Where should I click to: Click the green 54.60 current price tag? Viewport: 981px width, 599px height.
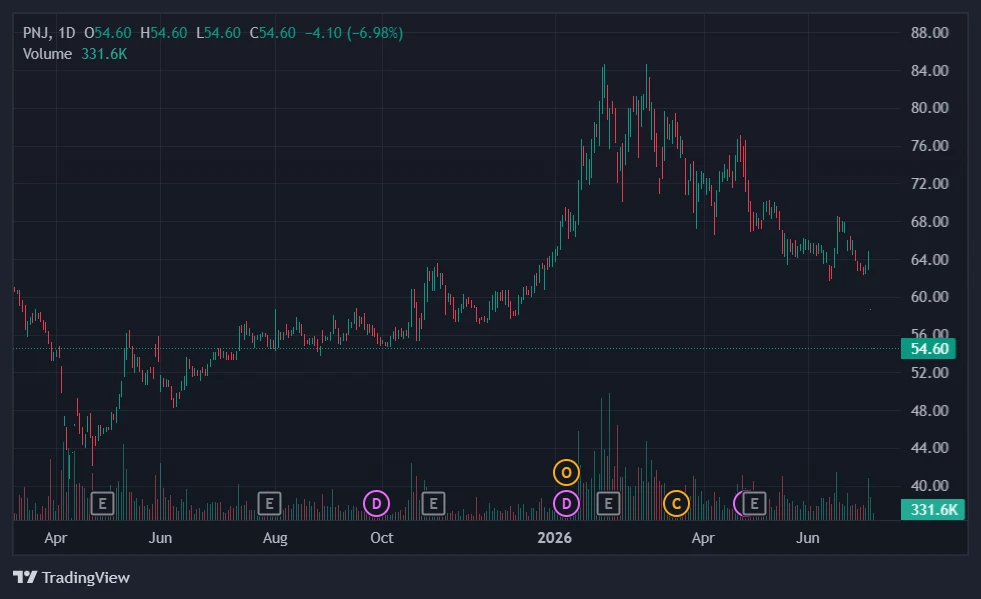coord(928,349)
